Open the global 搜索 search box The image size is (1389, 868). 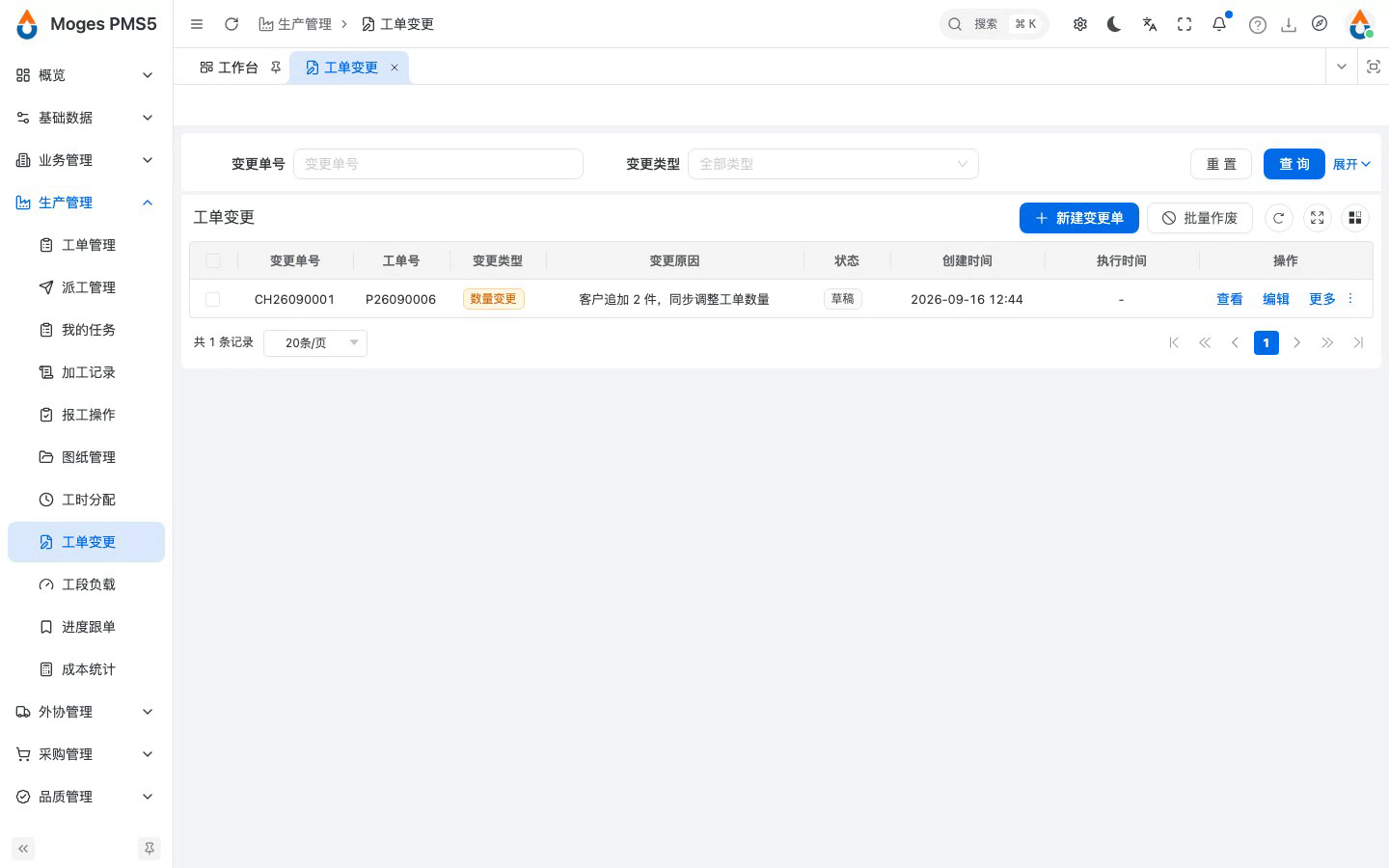994,24
